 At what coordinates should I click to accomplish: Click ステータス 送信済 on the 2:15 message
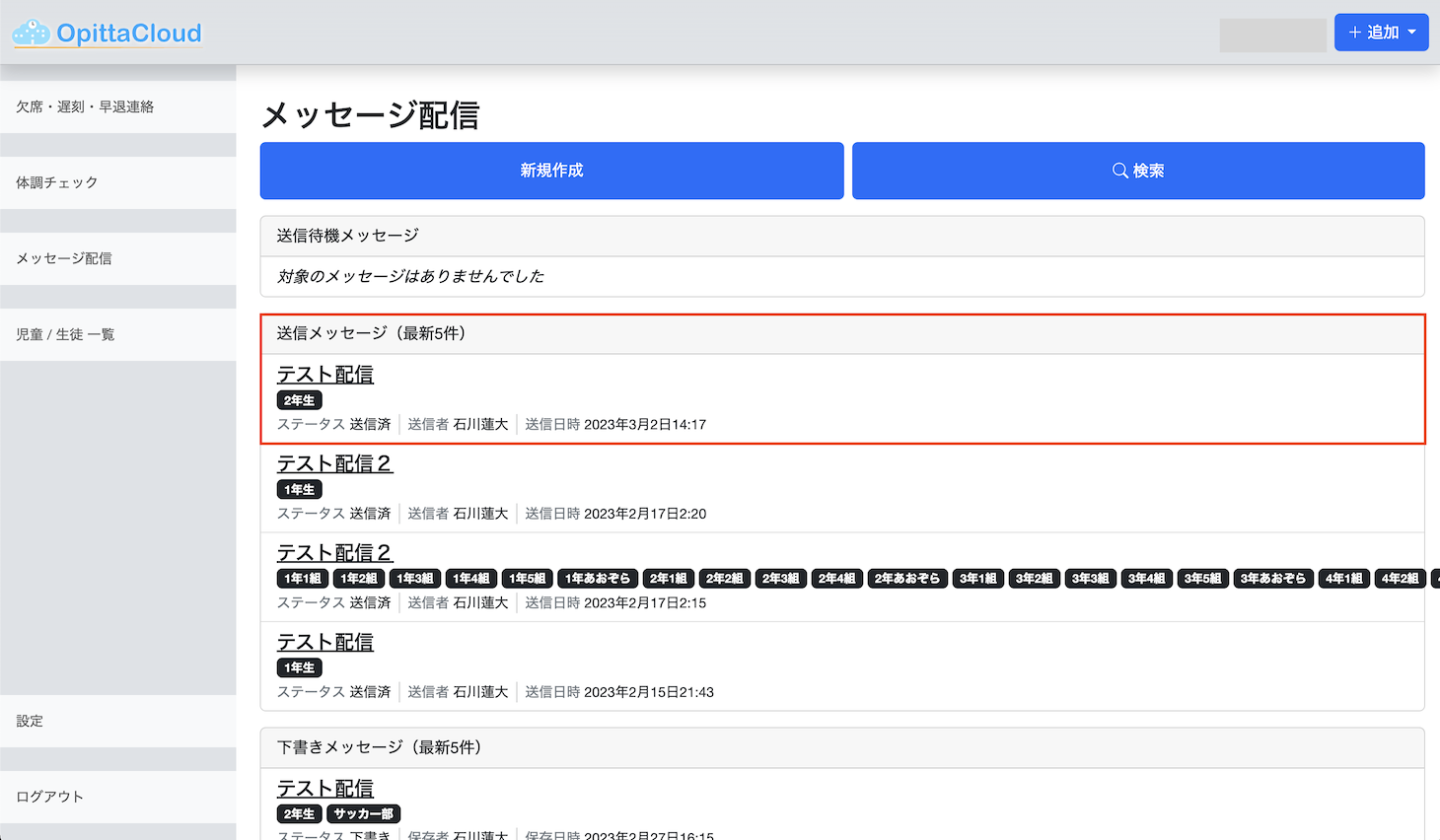334,602
